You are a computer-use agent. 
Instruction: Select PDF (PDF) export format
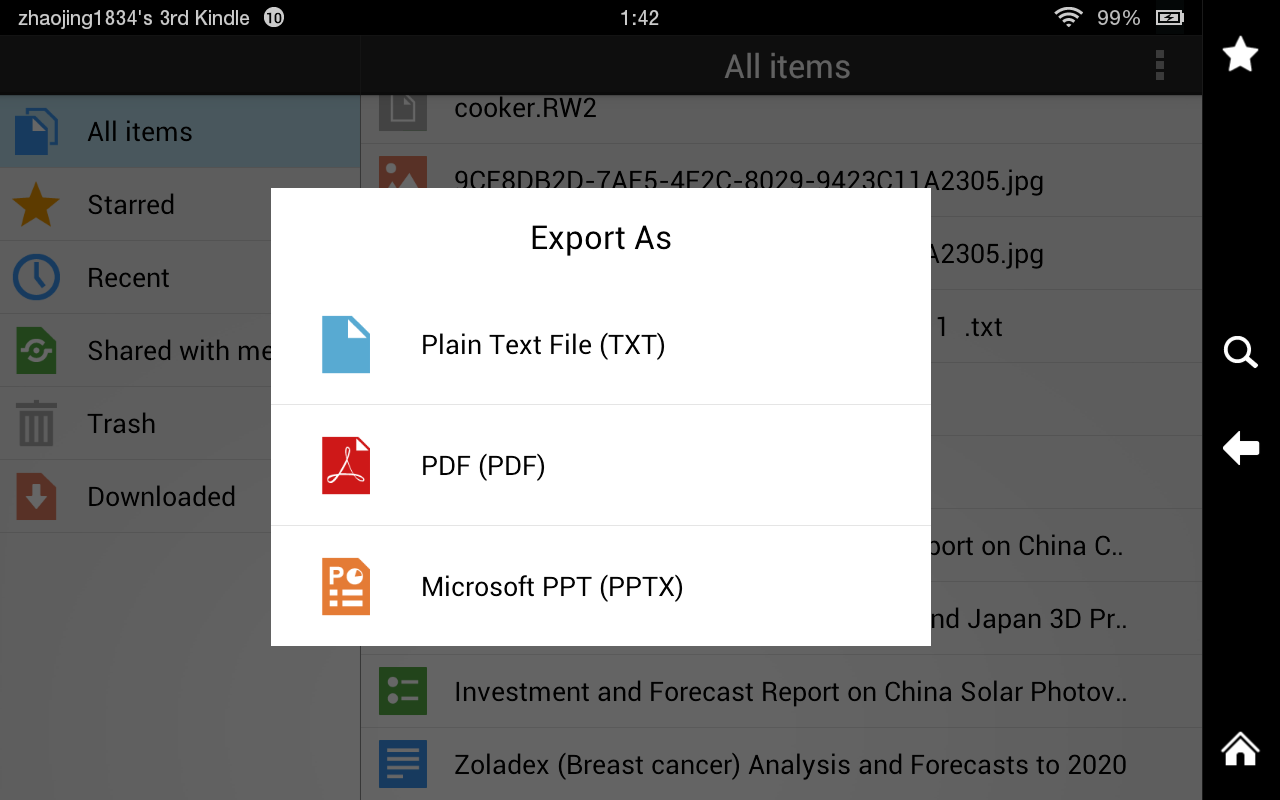pos(483,466)
